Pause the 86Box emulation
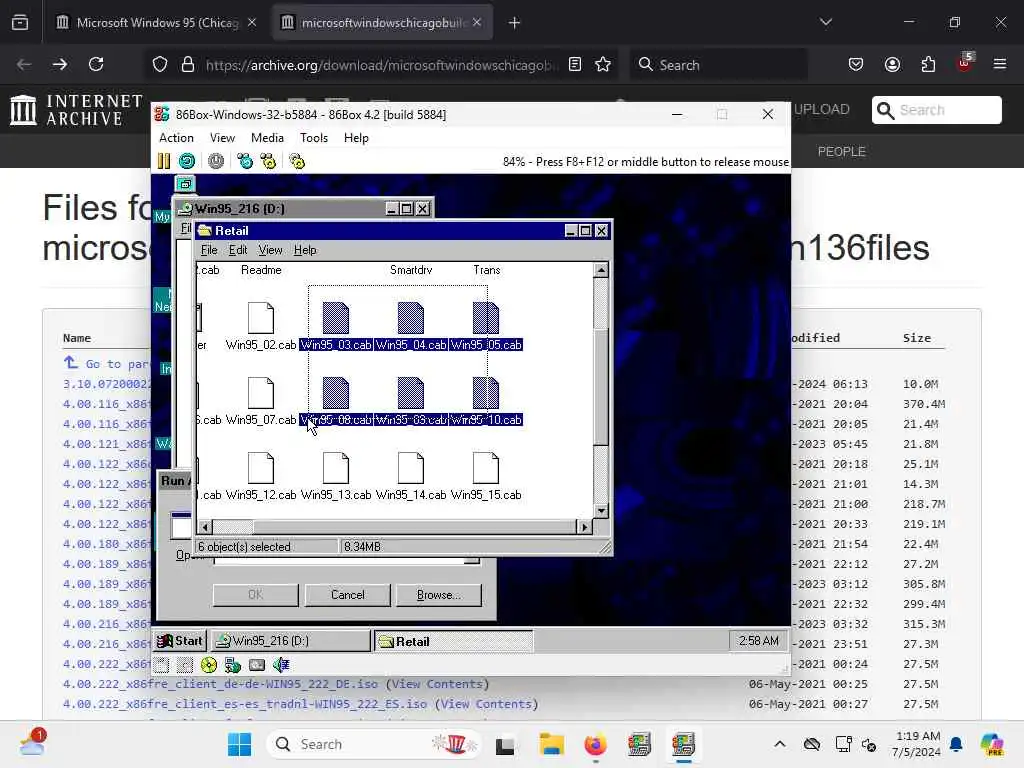 pos(164,161)
